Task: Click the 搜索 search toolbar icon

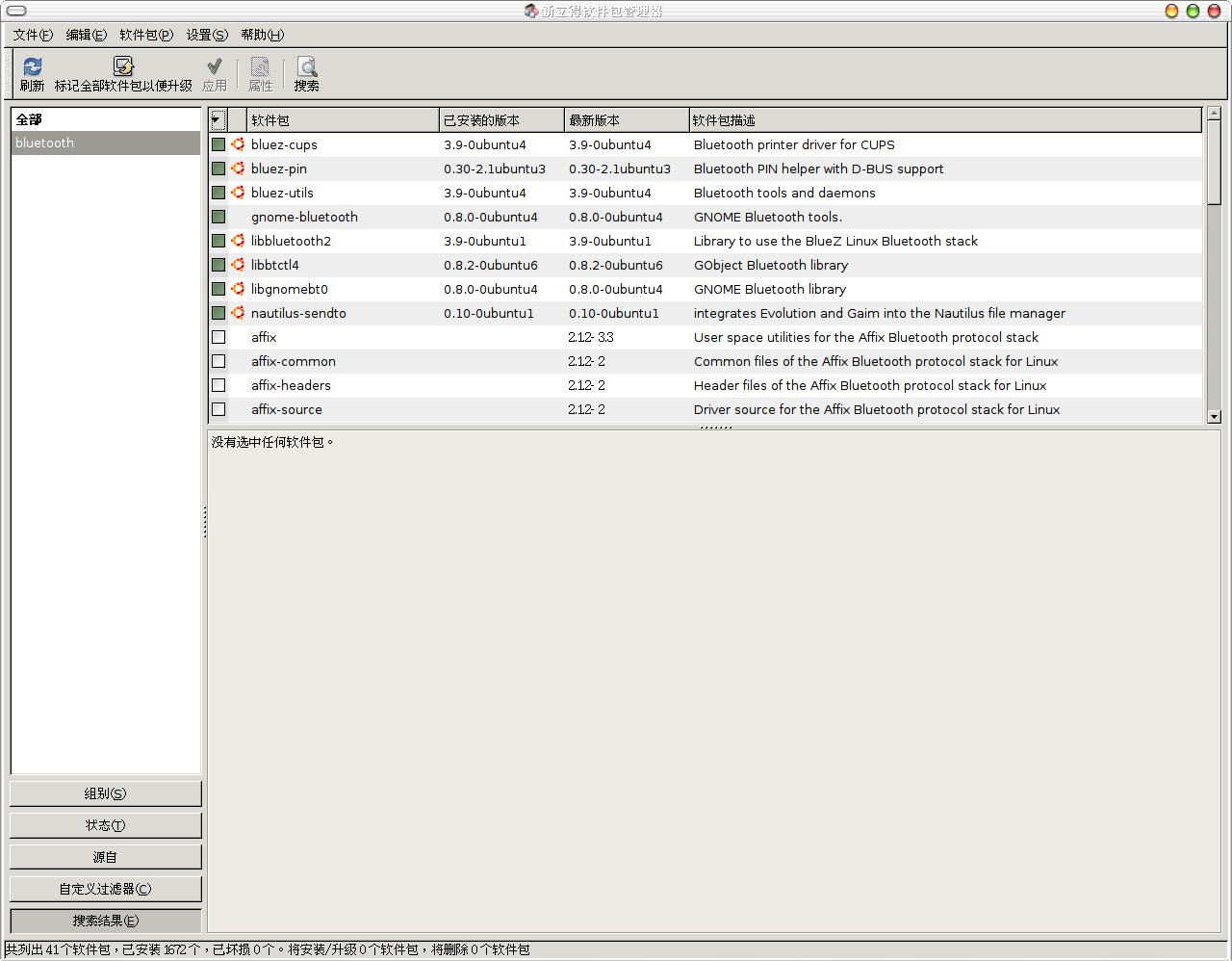Action: click(307, 67)
